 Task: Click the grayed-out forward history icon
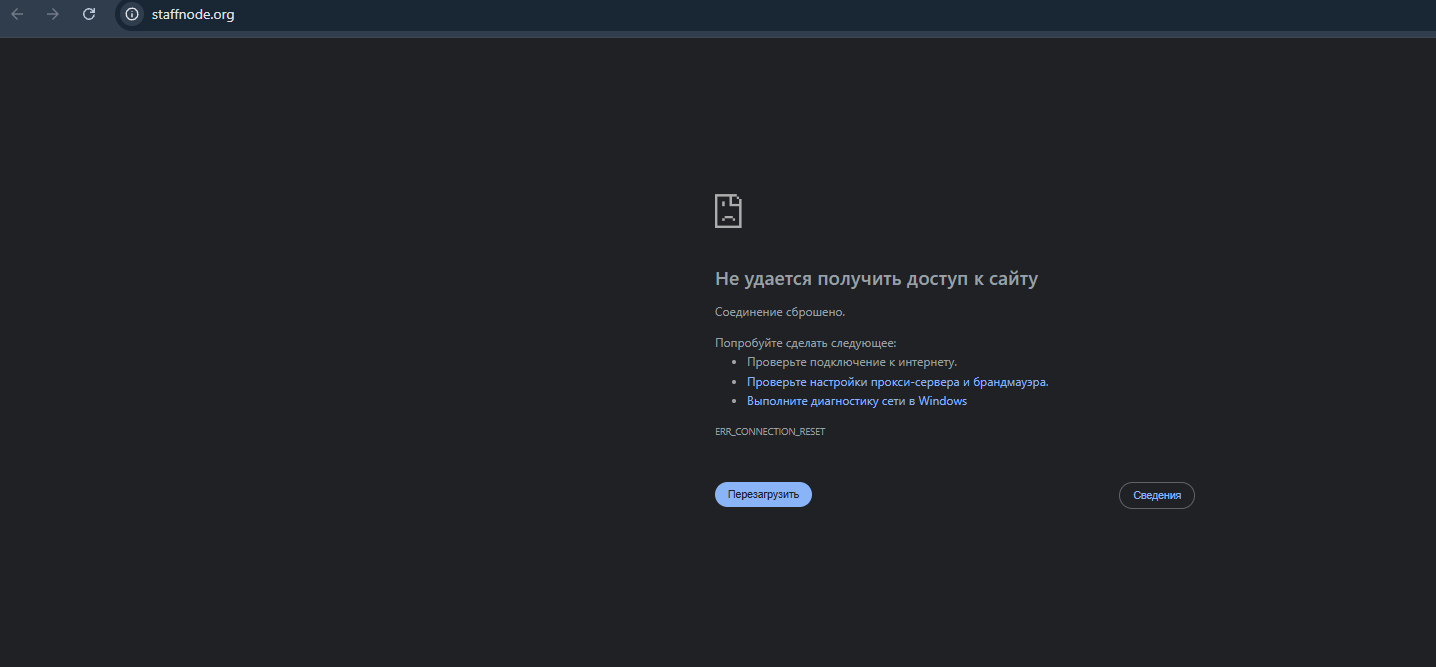click(x=54, y=14)
